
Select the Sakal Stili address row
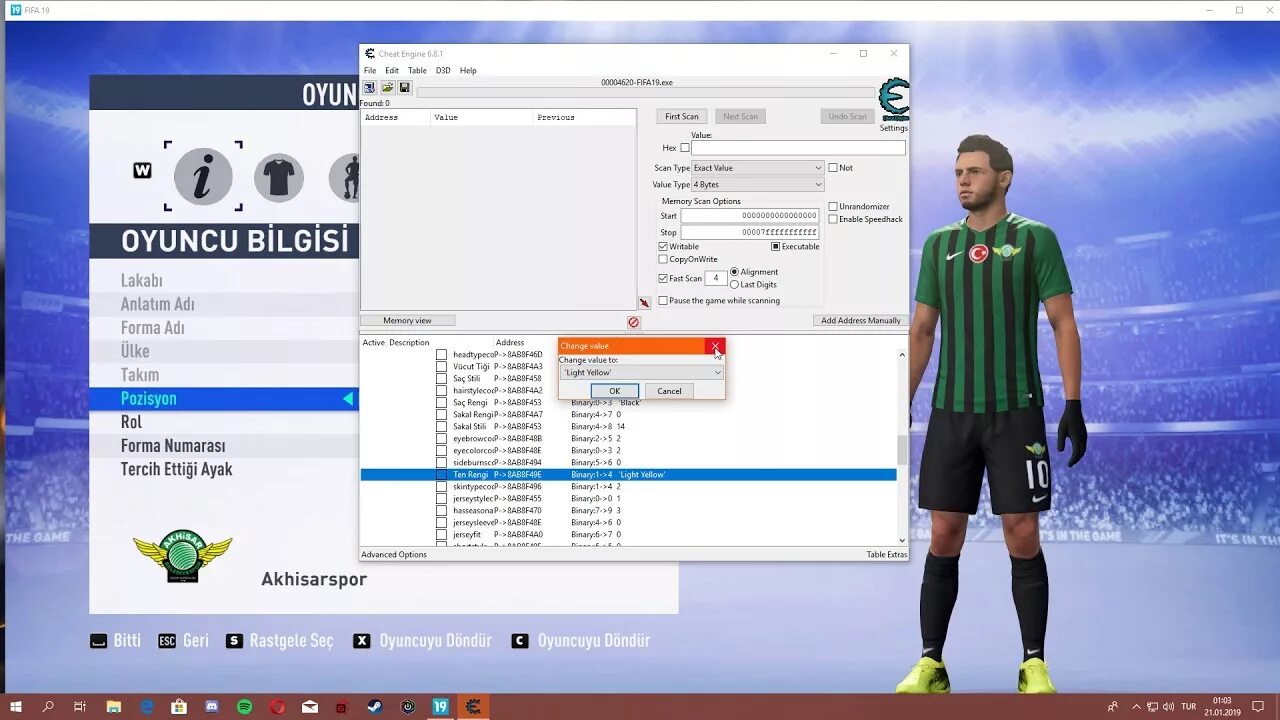click(x=628, y=427)
